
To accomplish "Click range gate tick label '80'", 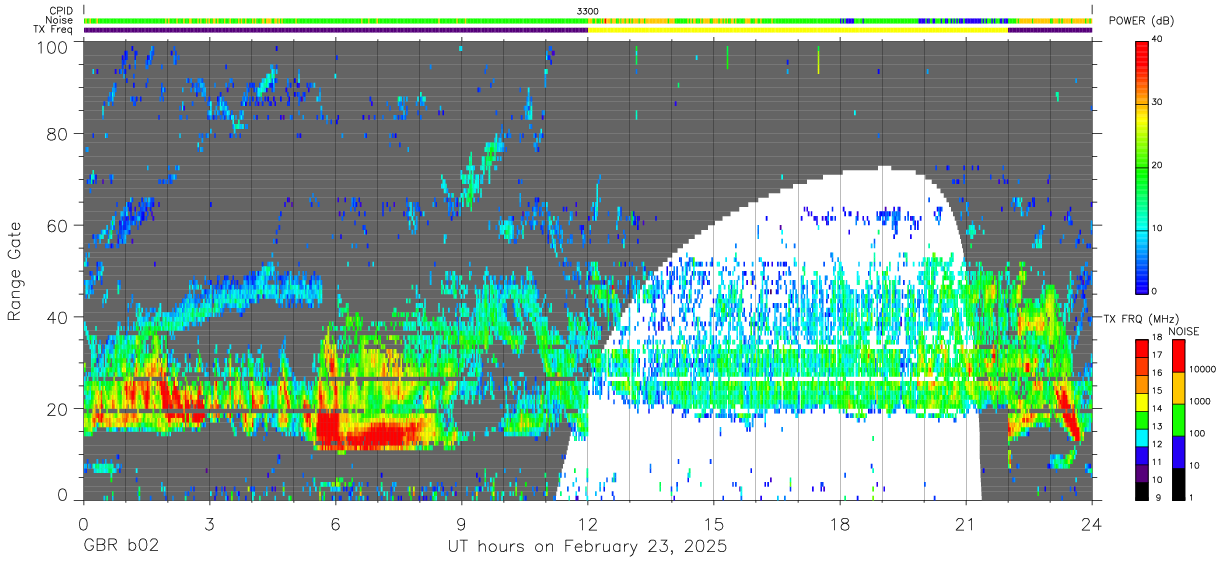I will 58,134.
